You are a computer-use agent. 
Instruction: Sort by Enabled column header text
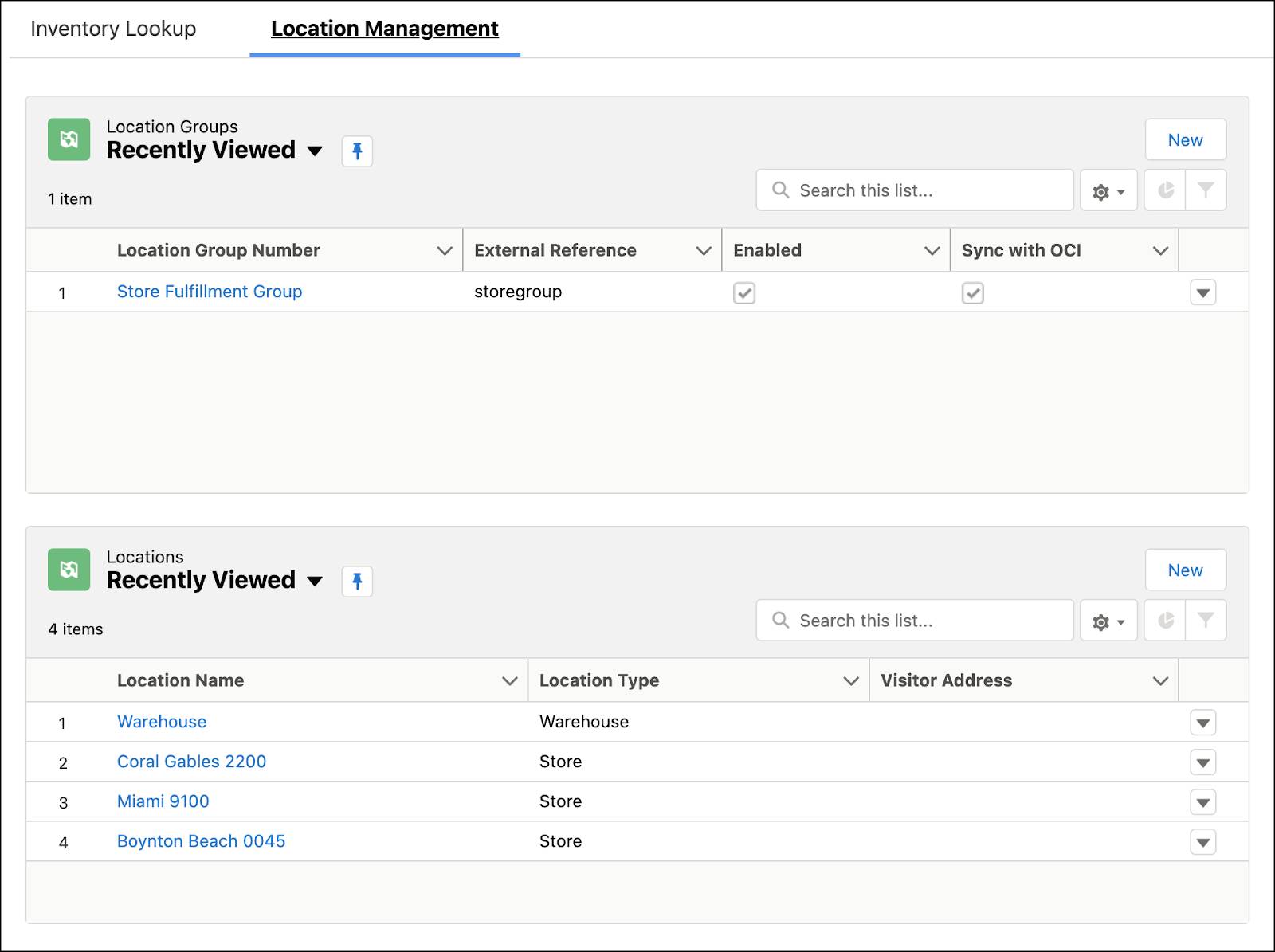click(x=767, y=250)
